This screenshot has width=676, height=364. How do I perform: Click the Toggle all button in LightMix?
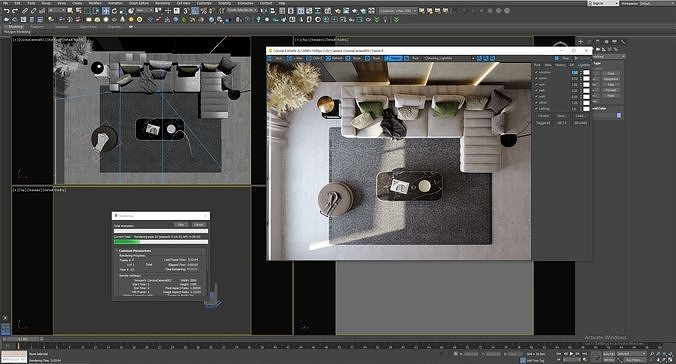click(x=543, y=123)
